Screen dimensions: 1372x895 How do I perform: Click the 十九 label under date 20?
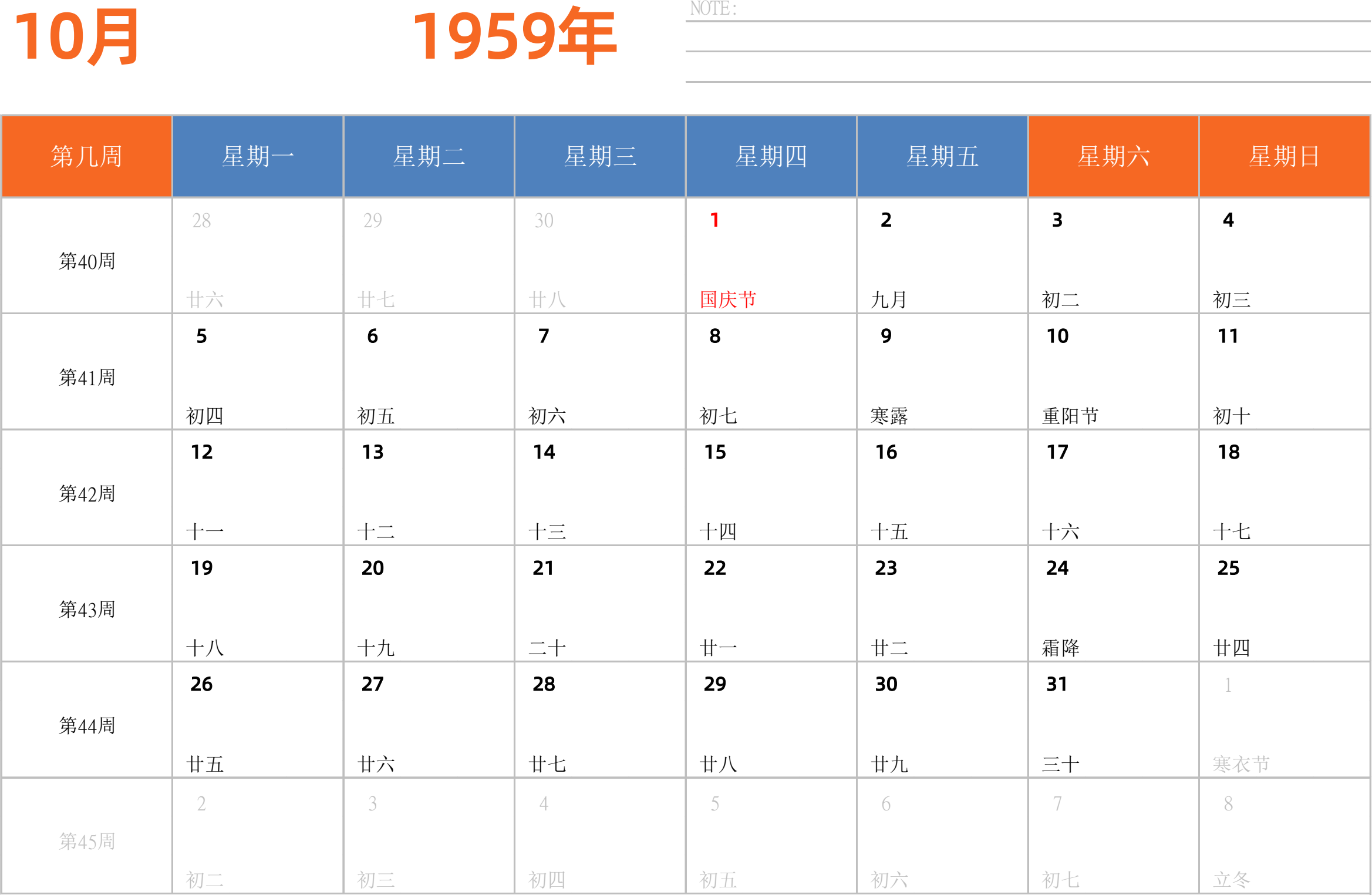coord(376,648)
